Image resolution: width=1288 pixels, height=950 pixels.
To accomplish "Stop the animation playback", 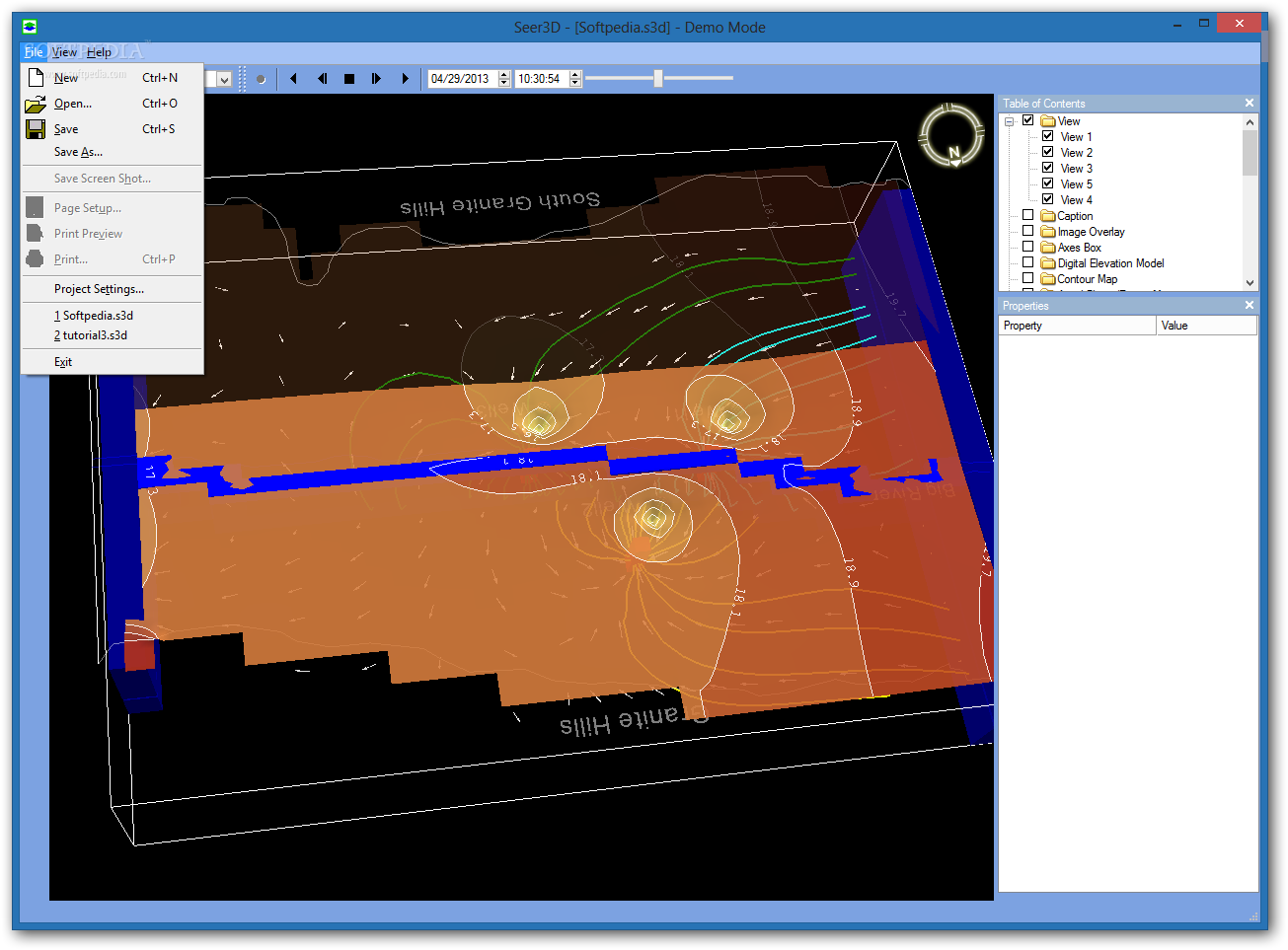I will click(x=349, y=79).
